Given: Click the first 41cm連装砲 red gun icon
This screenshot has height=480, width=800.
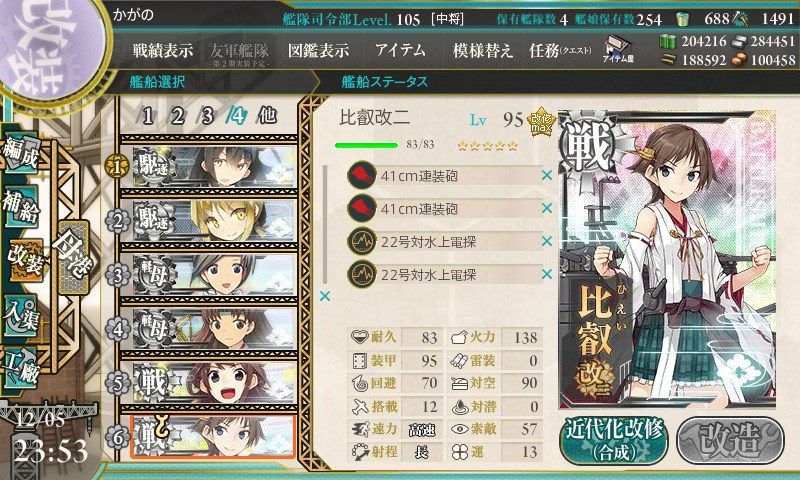Looking at the screenshot, I should pos(362,175).
